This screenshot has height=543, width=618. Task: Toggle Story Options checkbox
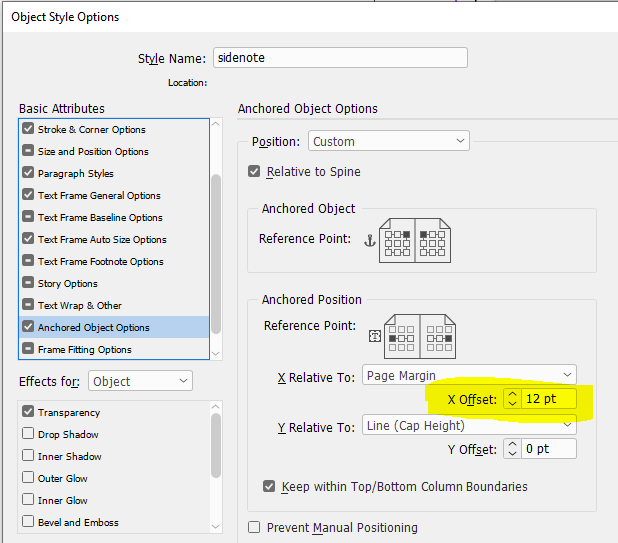[x=28, y=283]
